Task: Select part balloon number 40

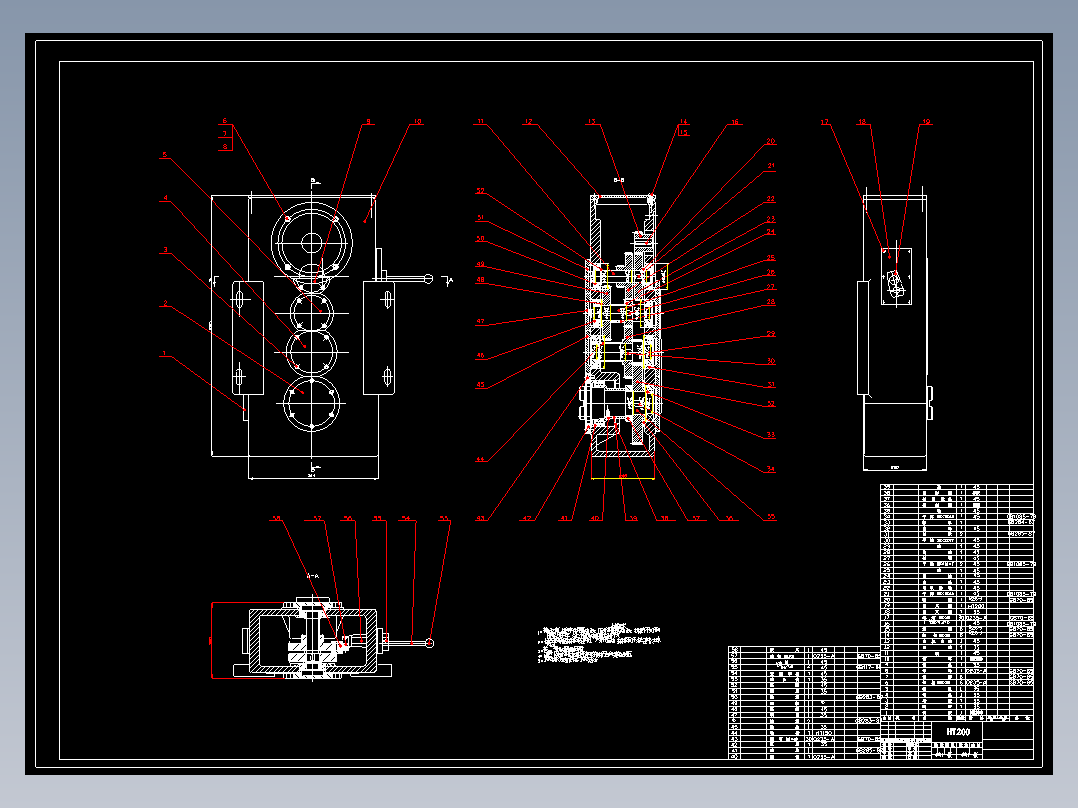Action: pyautogui.click(x=595, y=518)
